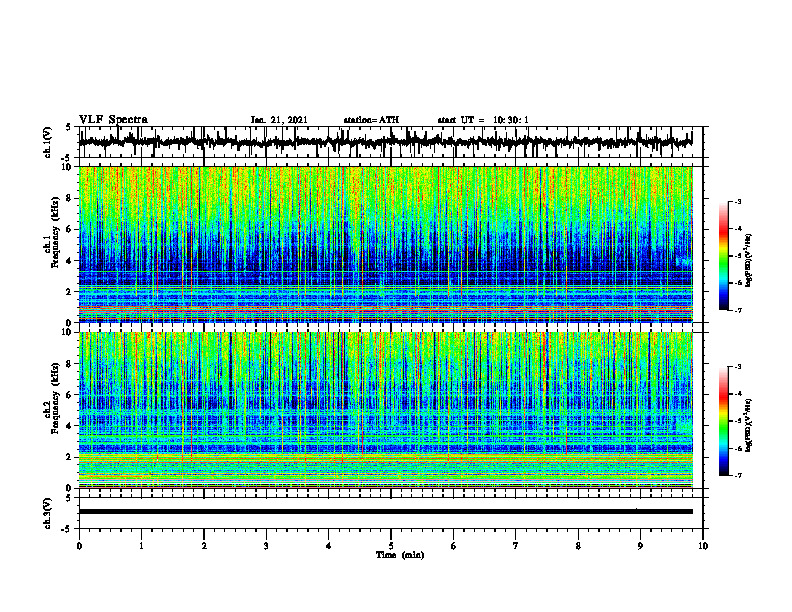Click the "-3" label on ch.1 color bar
Screen dimensions: 792x612
(738, 201)
